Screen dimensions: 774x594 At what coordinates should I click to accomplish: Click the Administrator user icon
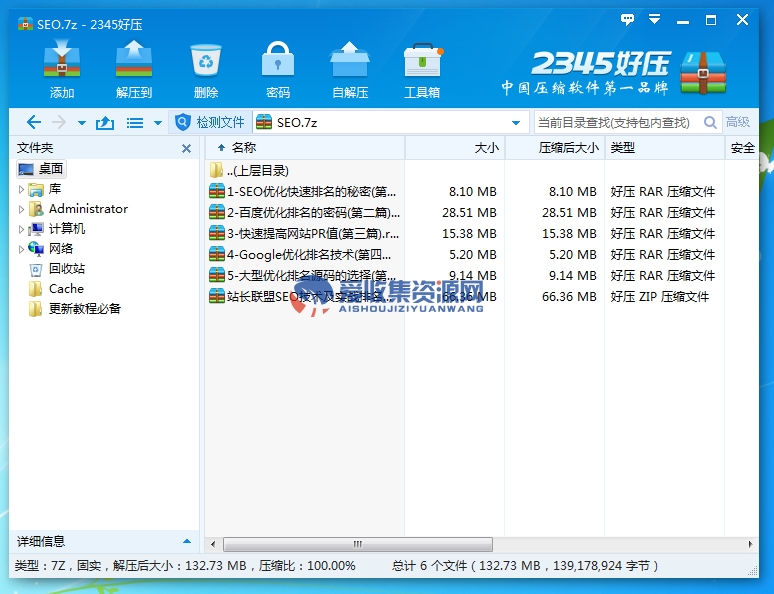(36, 209)
